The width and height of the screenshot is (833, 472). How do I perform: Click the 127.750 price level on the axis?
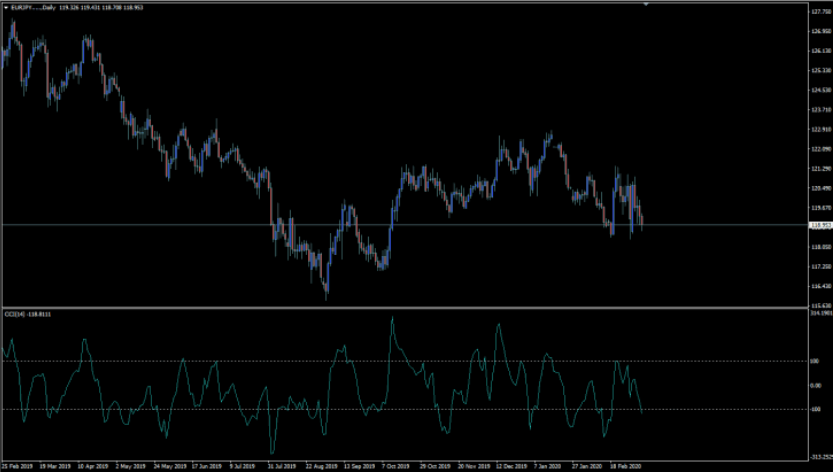pyautogui.click(x=819, y=11)
